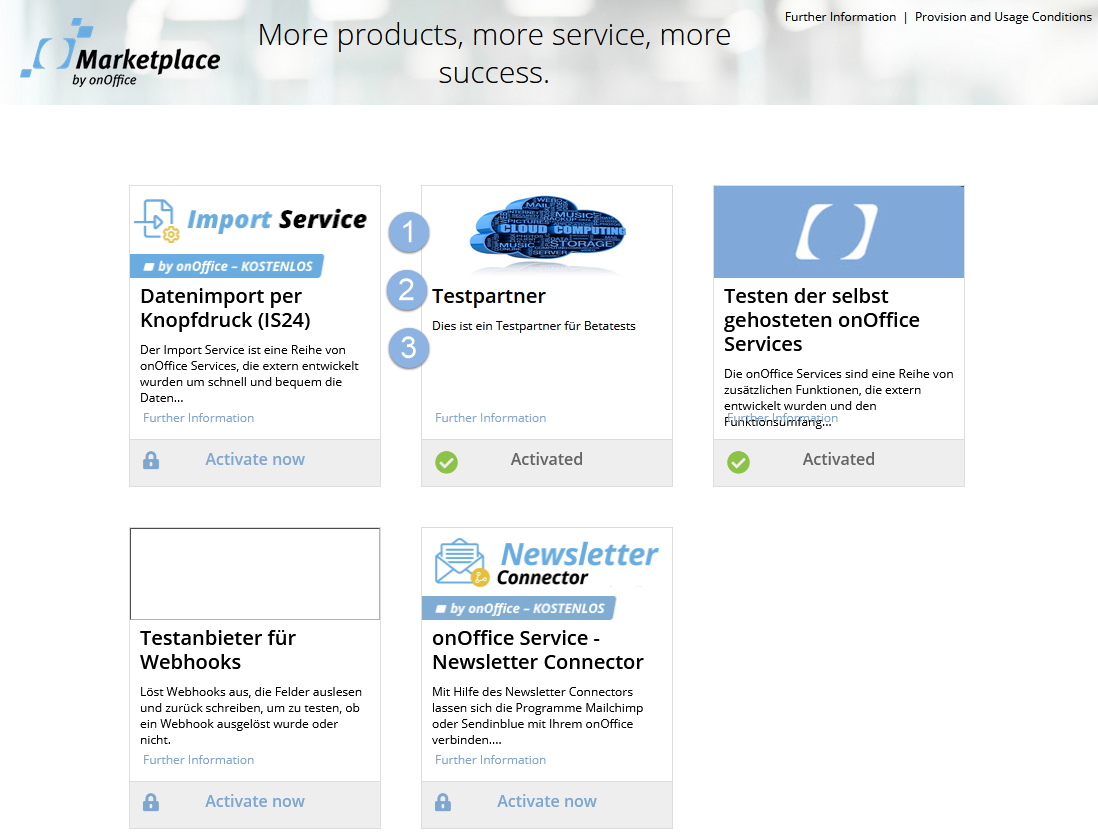
Task: Click the by onOffice KOSTENLOS badge on Import Service
Action: pos(227,266)
